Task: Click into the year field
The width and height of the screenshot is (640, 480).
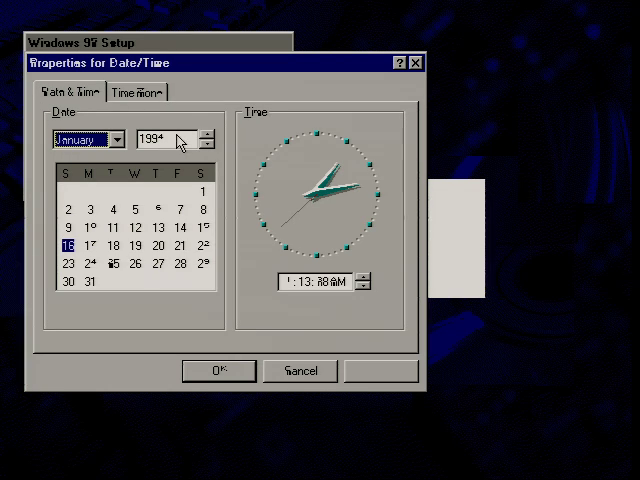Action: pyautogui.click(x=167, y=139)
